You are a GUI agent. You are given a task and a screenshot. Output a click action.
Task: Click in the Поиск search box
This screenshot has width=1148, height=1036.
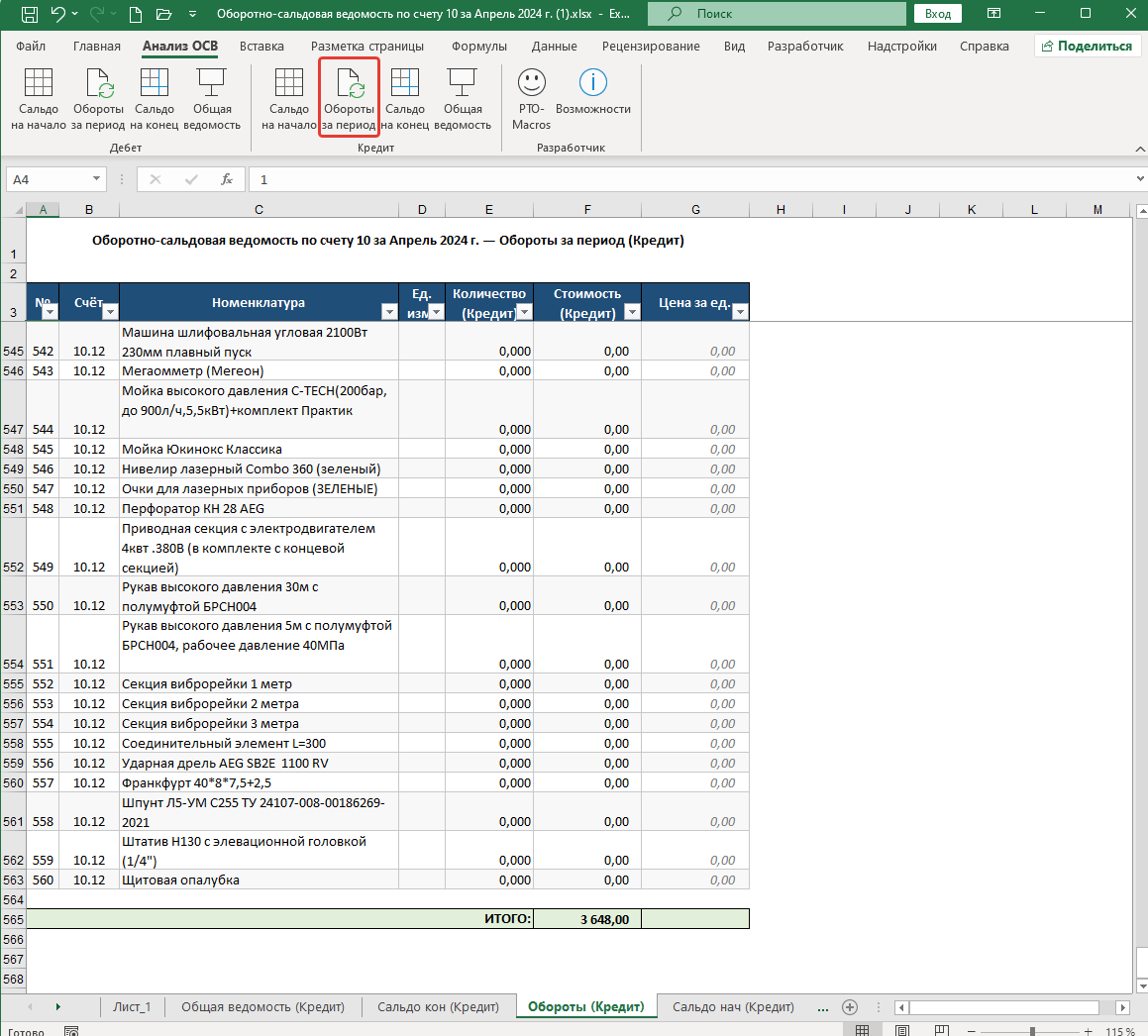777,13
